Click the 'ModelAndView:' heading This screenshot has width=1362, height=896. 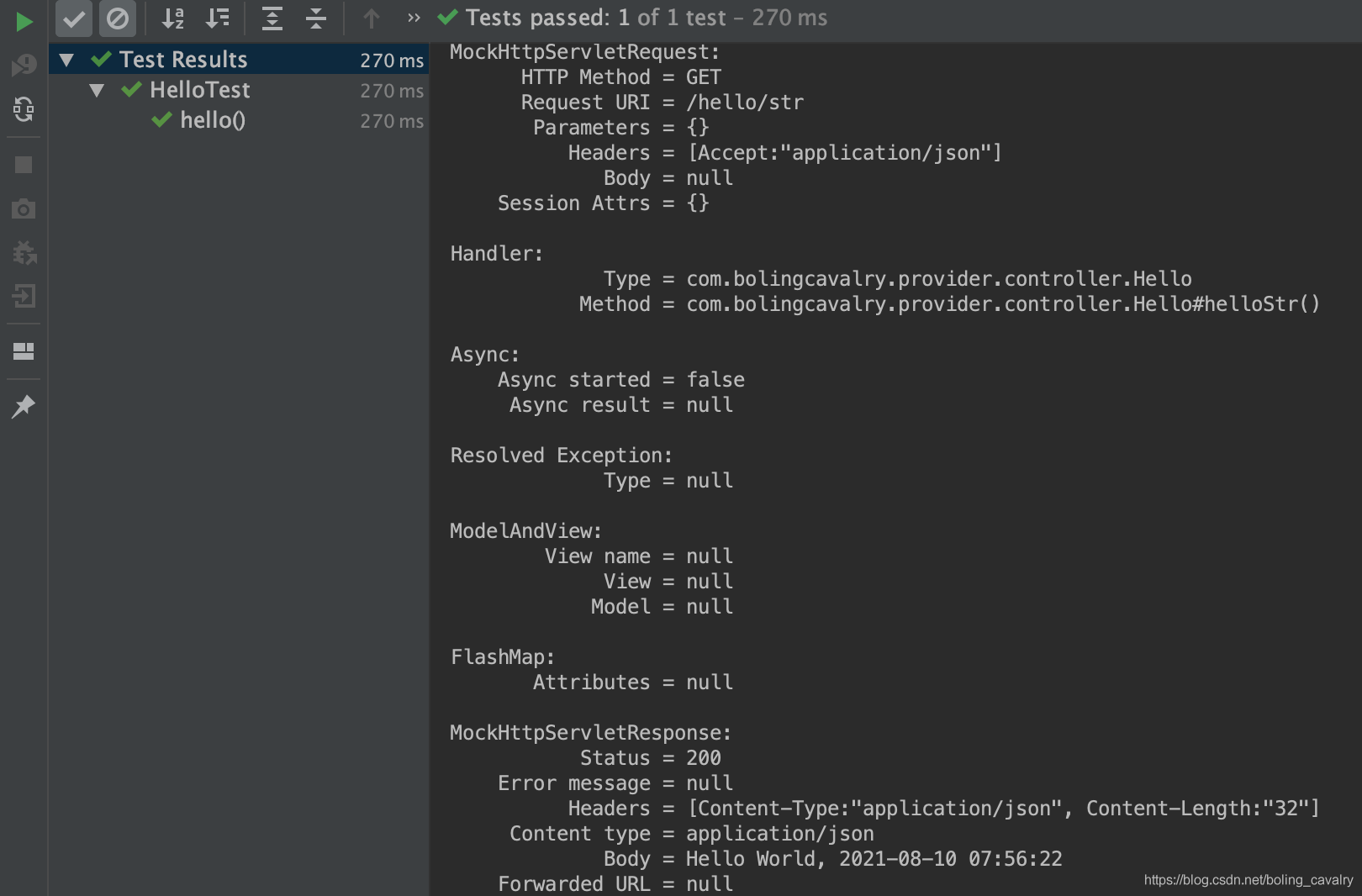point(525,531)
